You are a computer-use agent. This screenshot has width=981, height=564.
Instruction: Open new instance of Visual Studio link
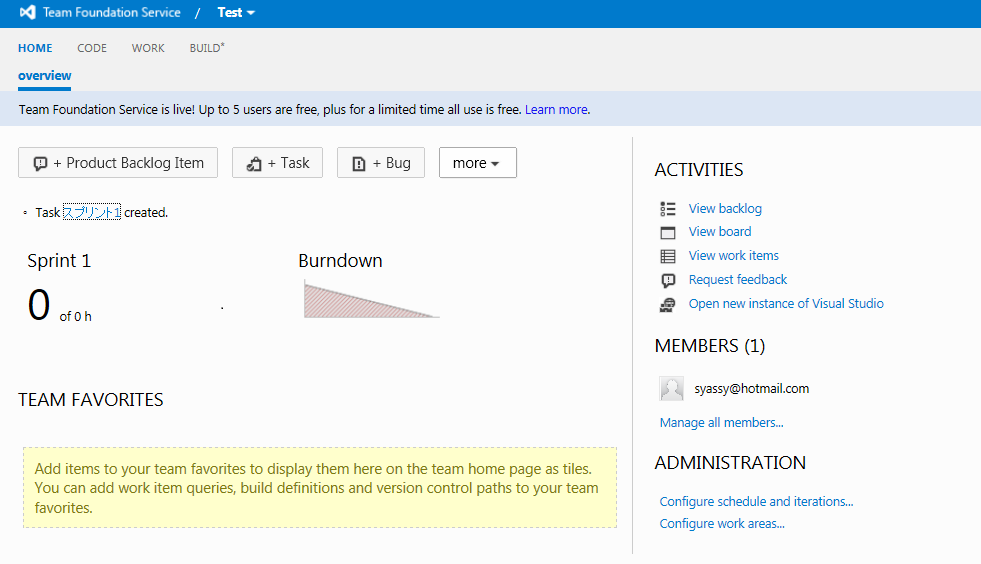pos(786,304)
